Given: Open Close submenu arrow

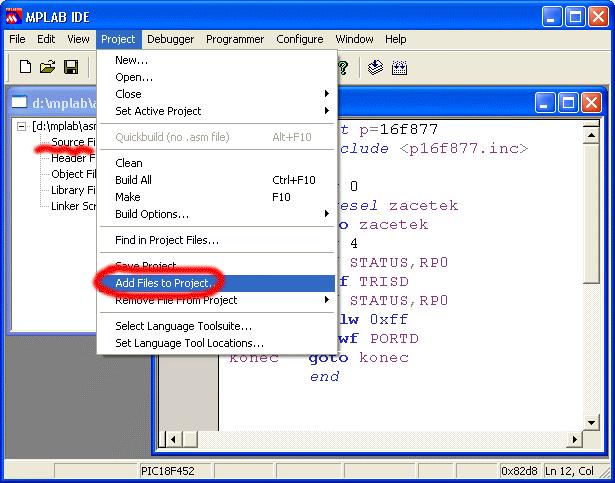Looking at the screenshot, I should click(x=326, y=94).
